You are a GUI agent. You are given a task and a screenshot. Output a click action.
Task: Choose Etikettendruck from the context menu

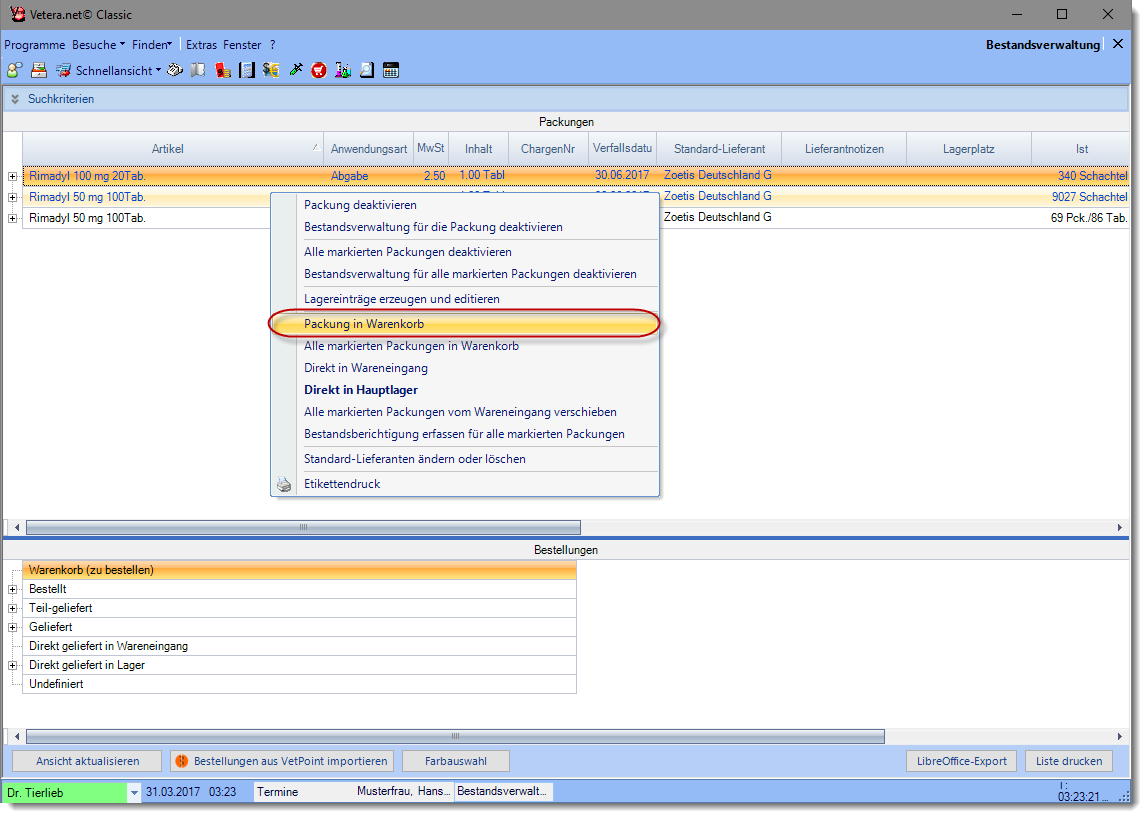tap(342, 484)
